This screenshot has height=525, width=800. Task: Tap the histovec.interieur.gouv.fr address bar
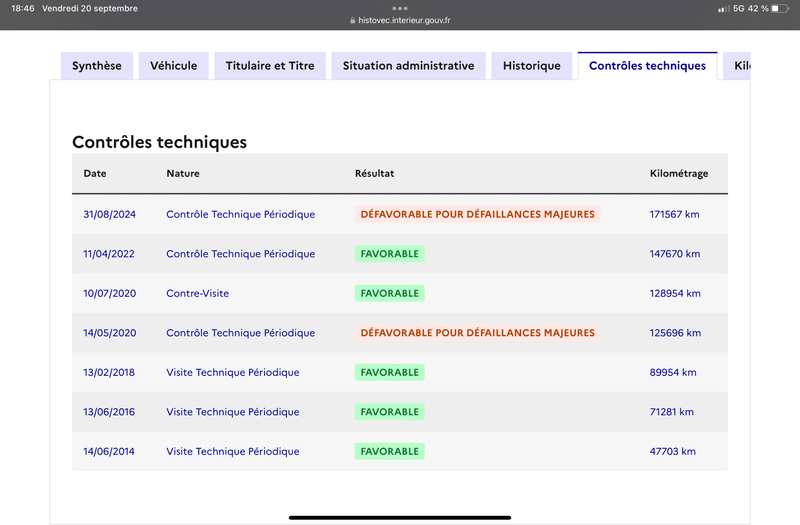[400, 20]
